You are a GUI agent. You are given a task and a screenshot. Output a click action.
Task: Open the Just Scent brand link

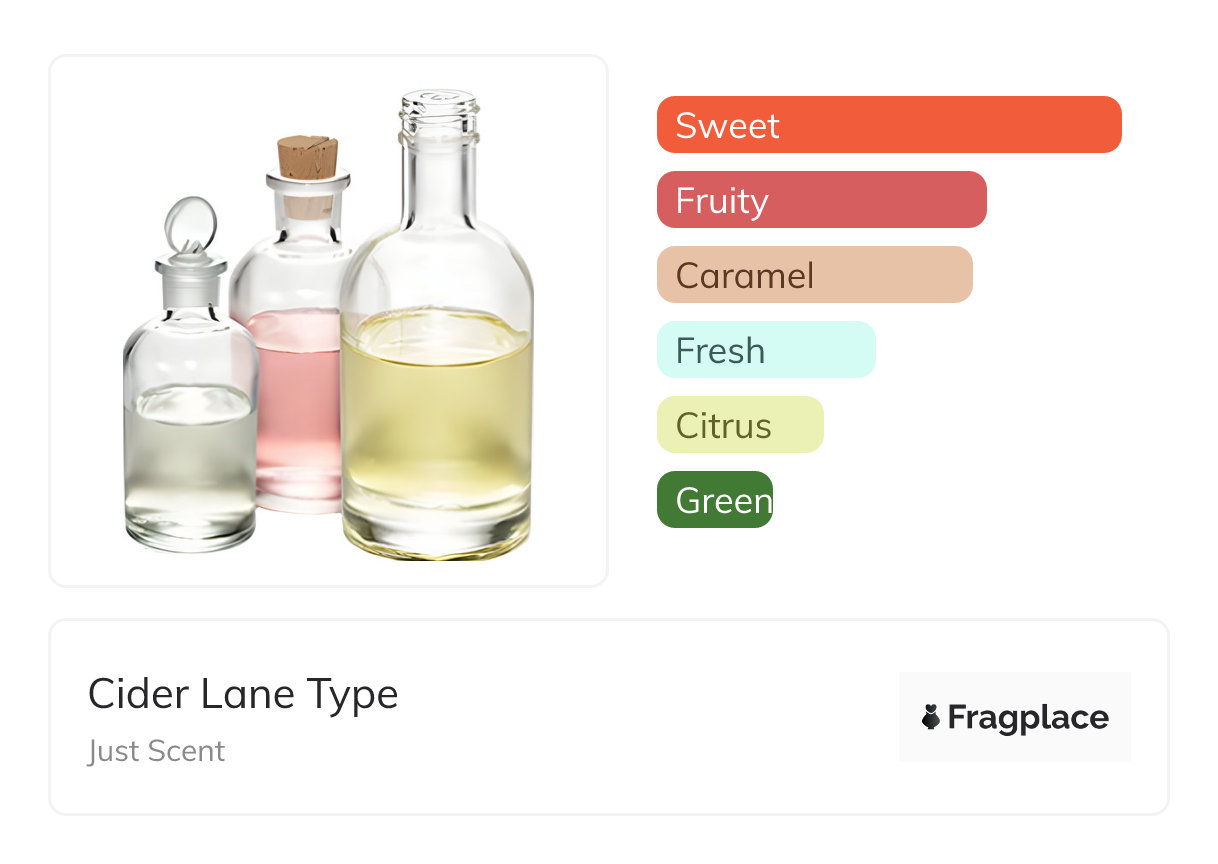click(157, 751)
